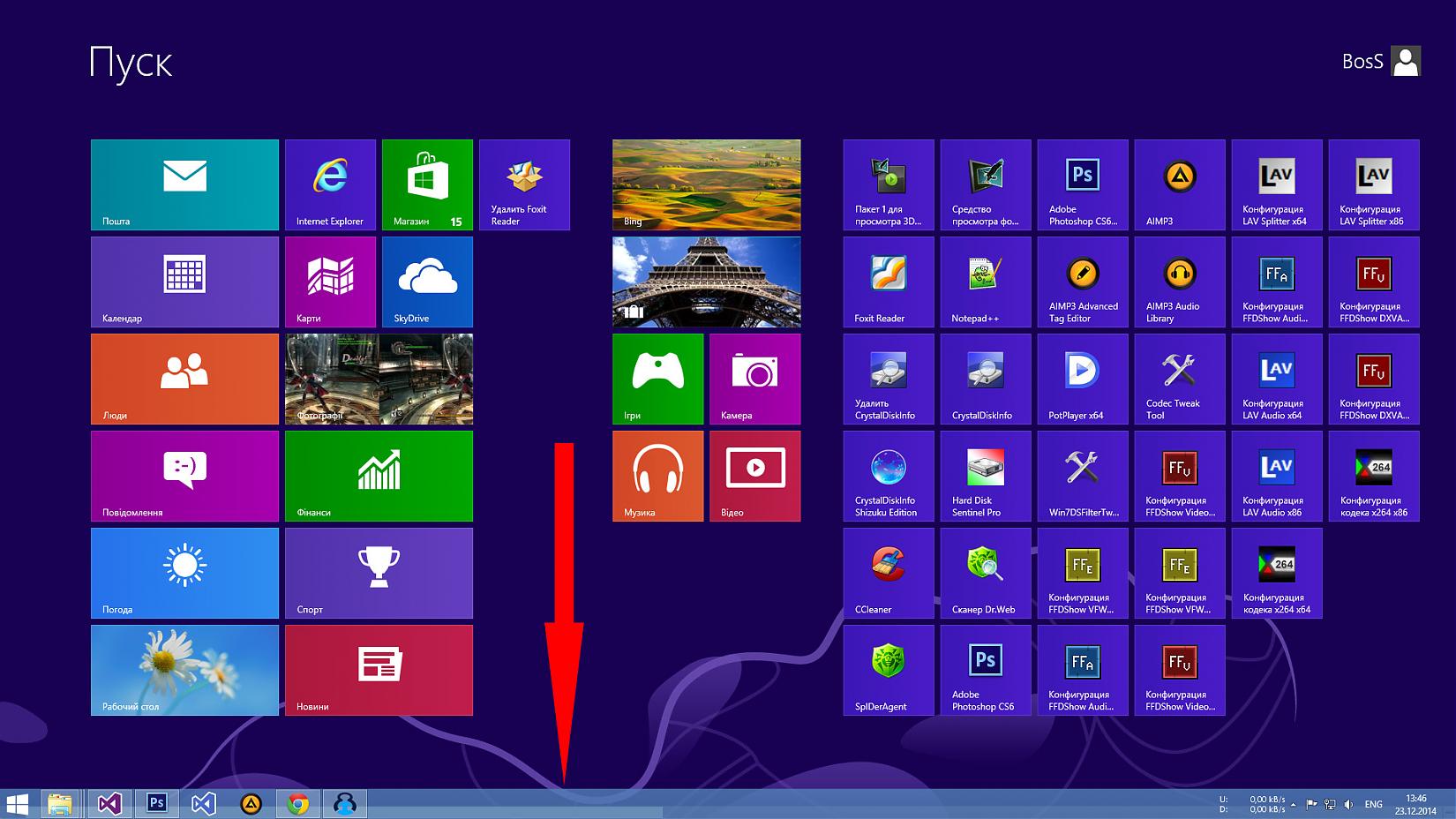Viewport: 1456px width, 819px height.
Task: Launch the Internet Explorer tile
Action: pyautogui.click(x=330, y=184)
